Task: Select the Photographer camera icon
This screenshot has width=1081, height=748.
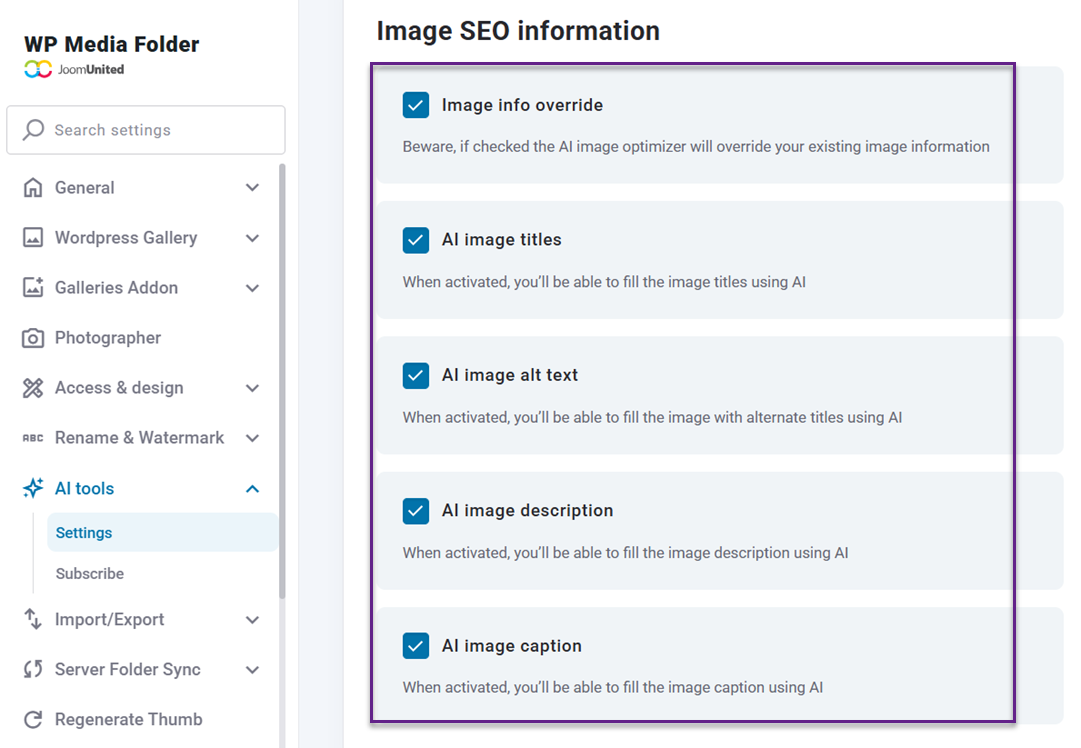Action: click(32, 337)
